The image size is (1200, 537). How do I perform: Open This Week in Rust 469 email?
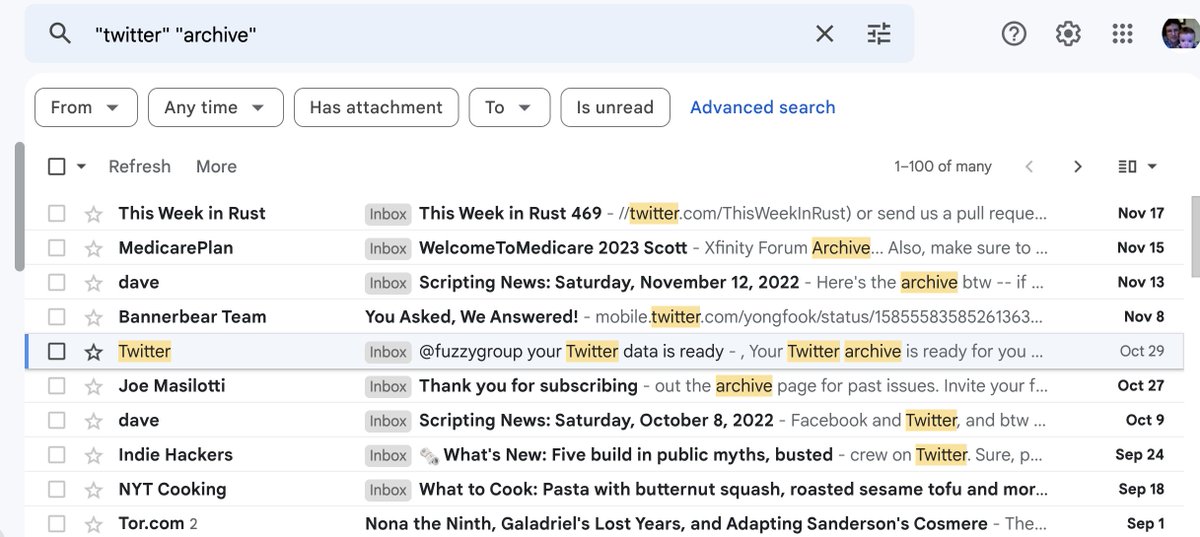coord(604,213)
